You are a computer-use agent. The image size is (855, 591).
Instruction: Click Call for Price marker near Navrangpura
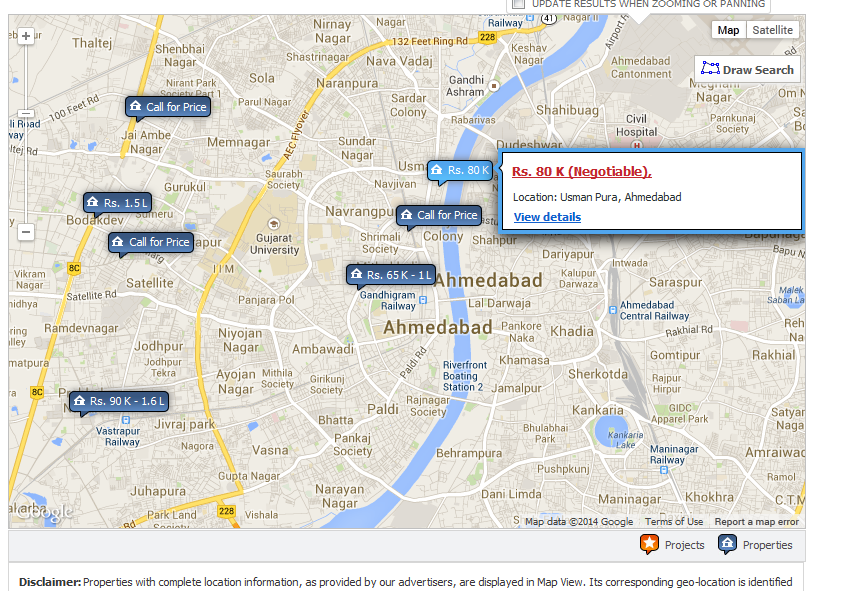tap(439, 215)
